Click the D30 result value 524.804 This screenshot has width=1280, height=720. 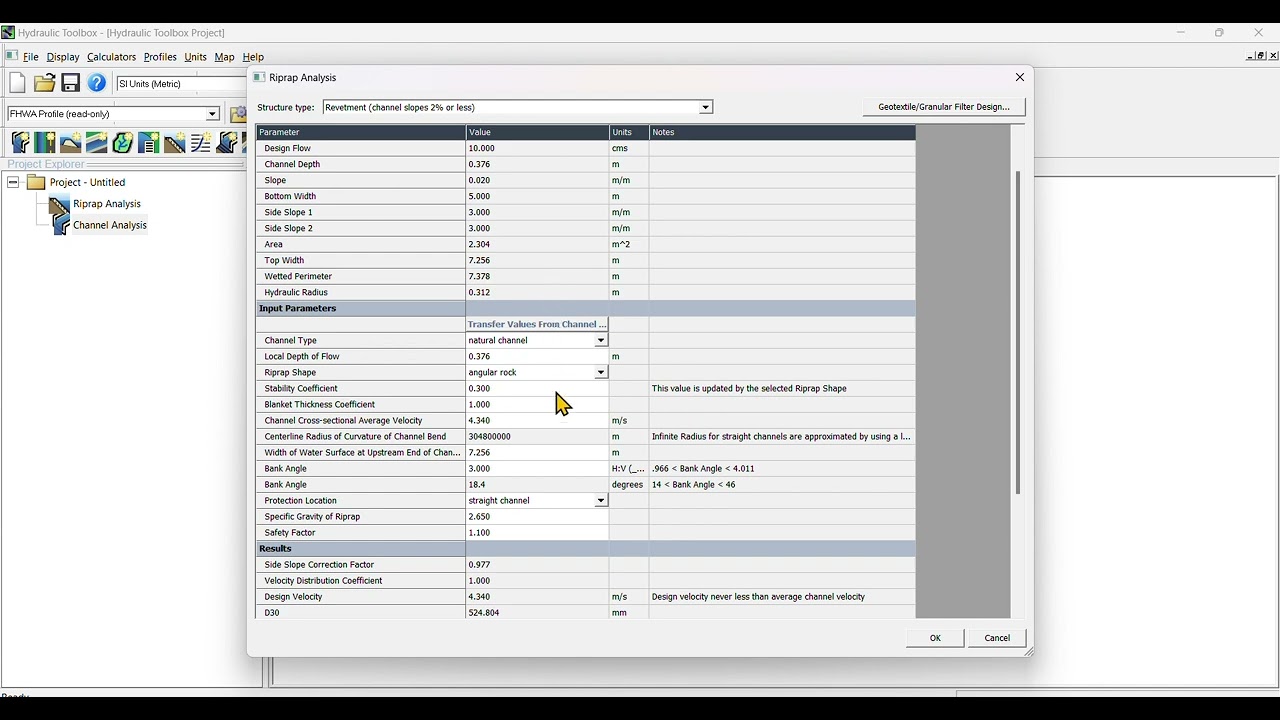coord(537,612)
